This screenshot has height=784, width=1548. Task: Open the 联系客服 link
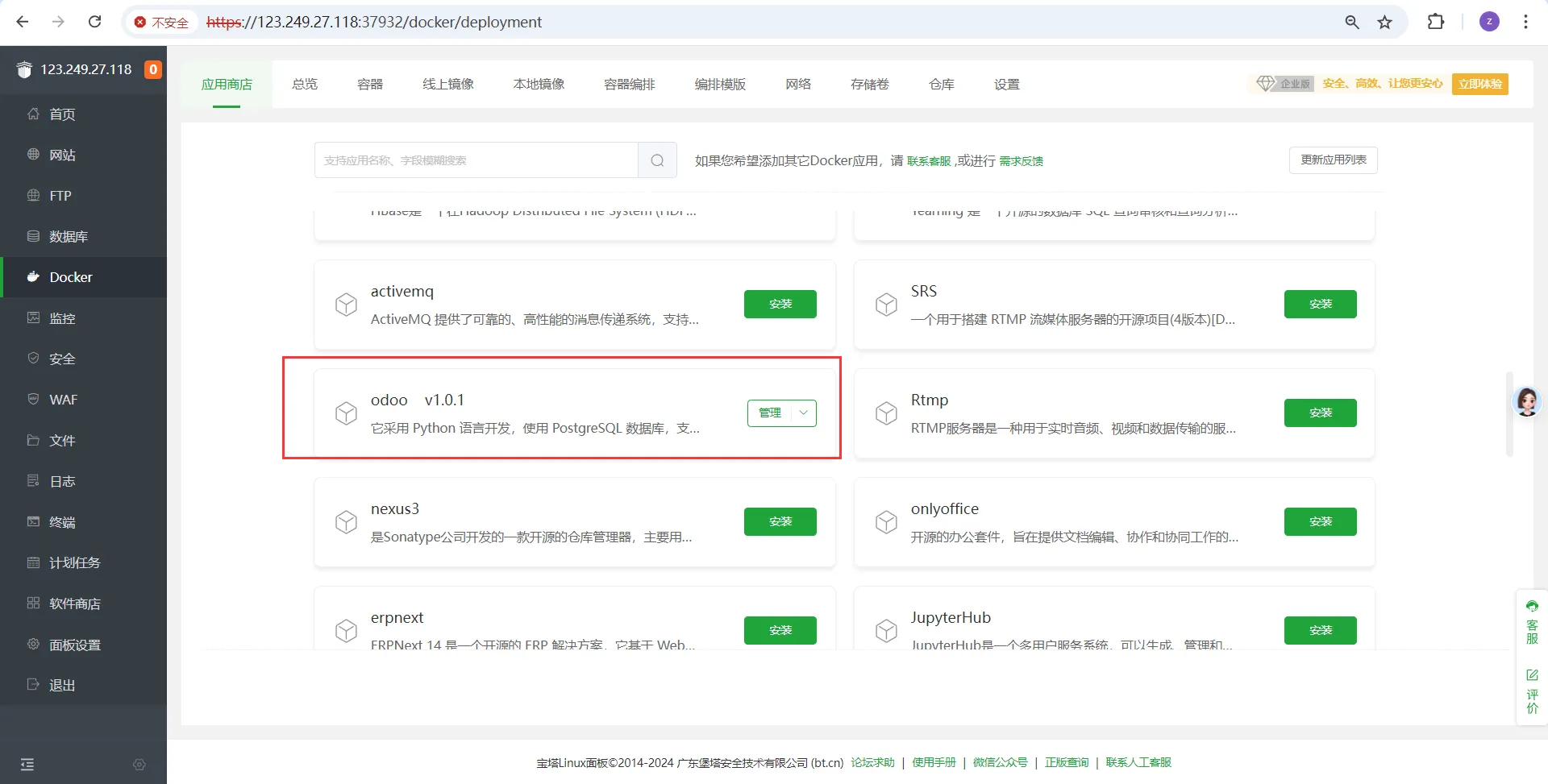coord(929,161)
